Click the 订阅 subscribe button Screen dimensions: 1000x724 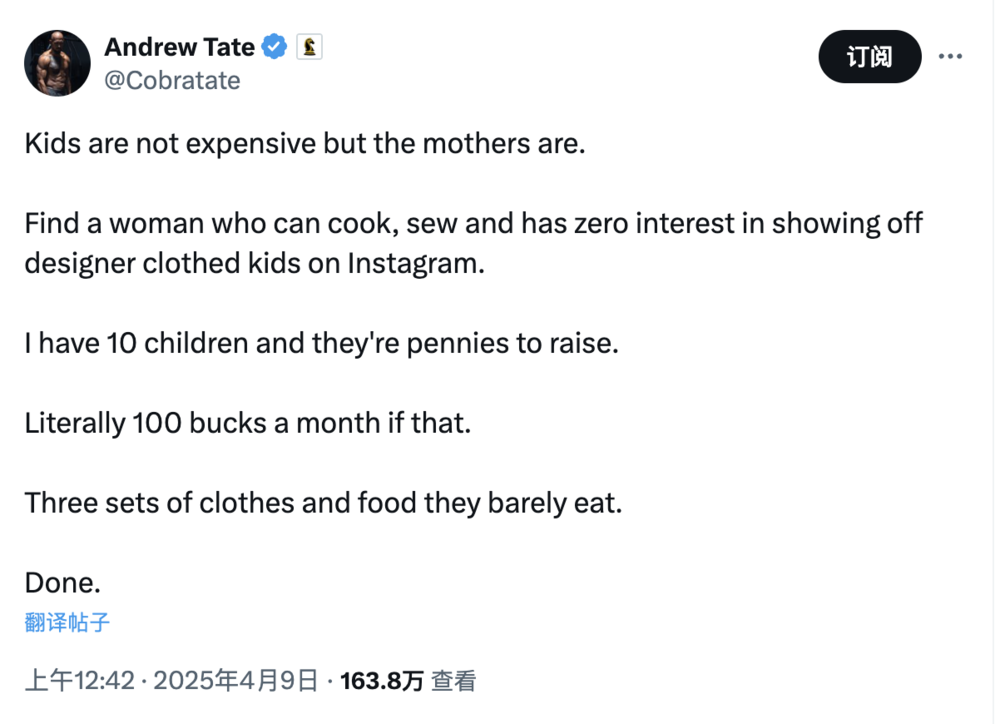click(870, 57)
